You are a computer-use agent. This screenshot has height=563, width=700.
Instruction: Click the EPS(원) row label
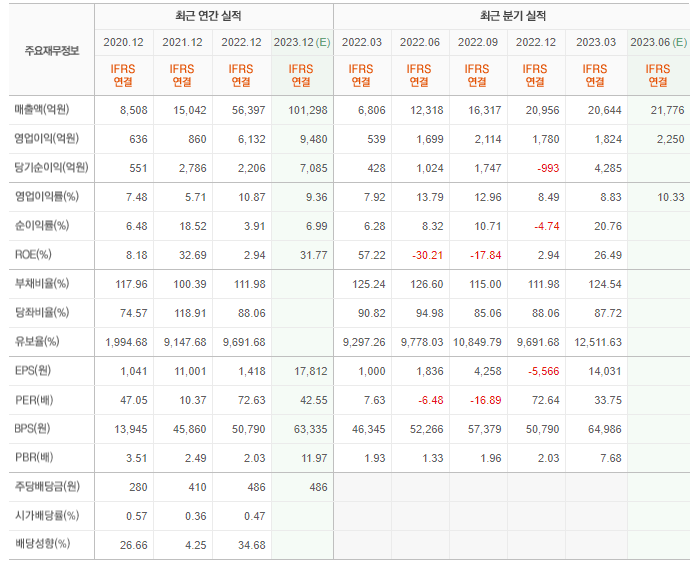(x=33, y=371)
